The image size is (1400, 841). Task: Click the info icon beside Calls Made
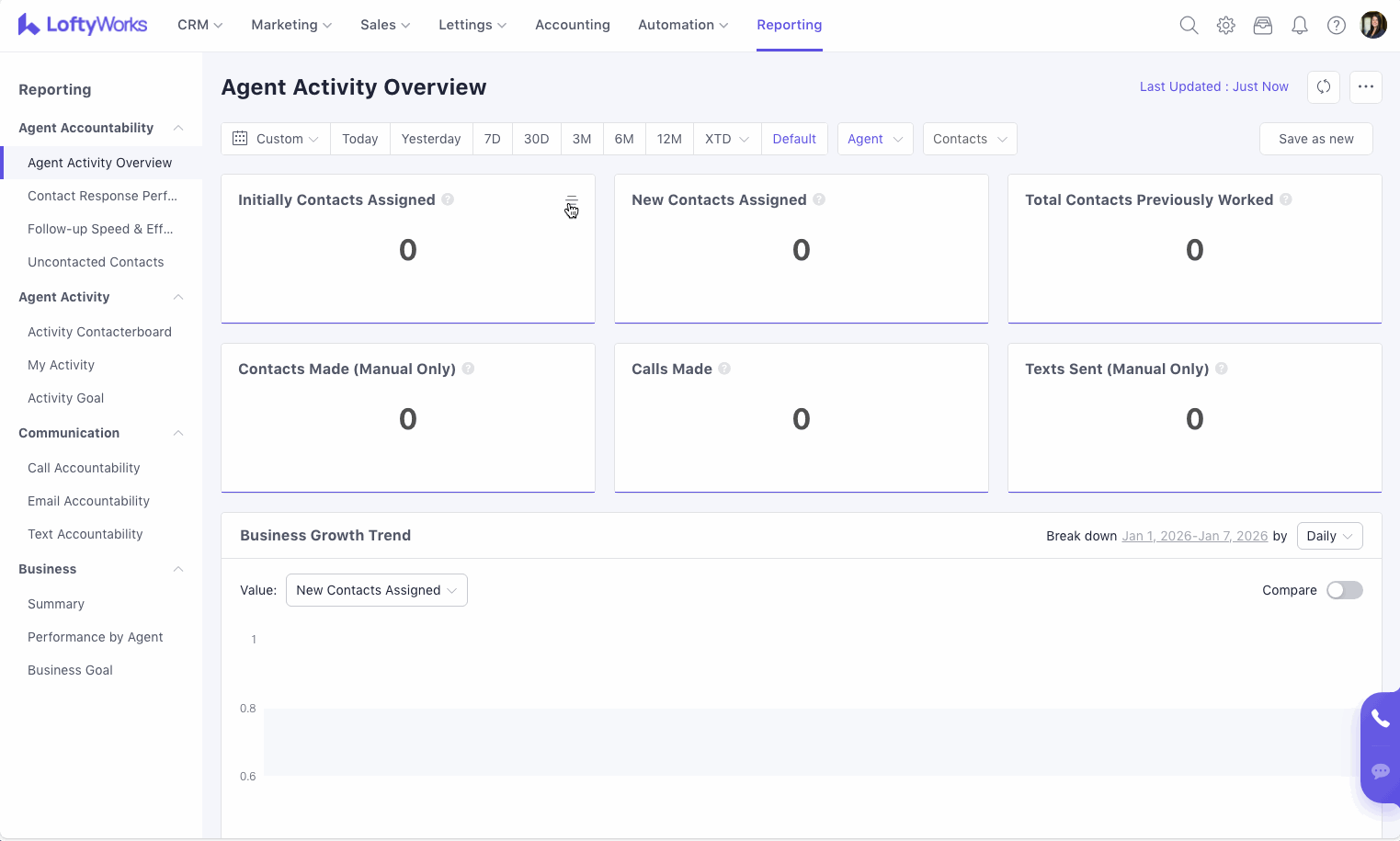click(x=724, y=369)
